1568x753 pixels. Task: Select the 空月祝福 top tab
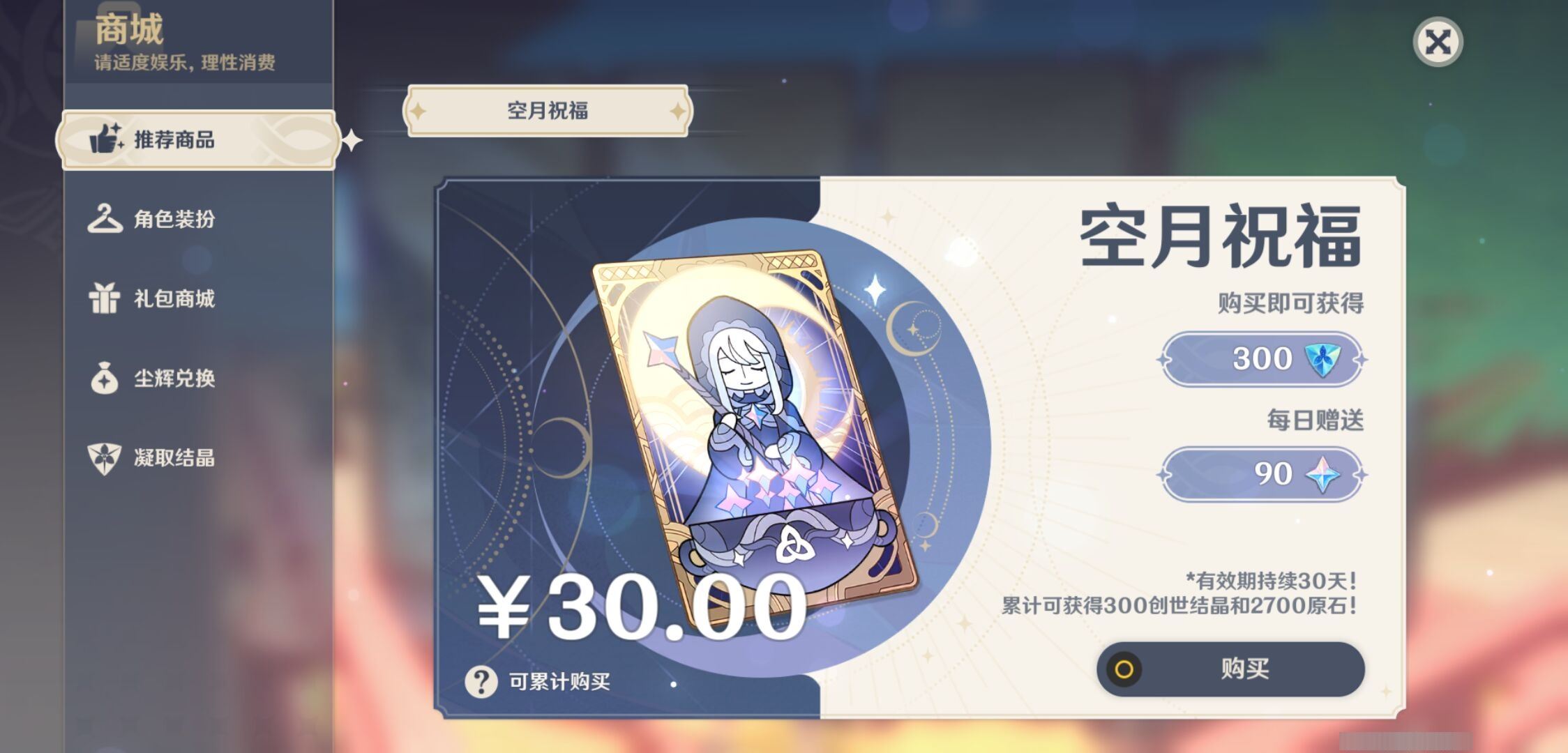(x=548, y=110)
